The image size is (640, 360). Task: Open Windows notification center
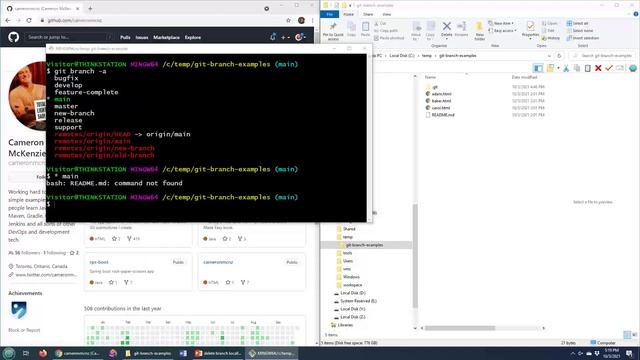pyautogui.click(x=629, y=353)
